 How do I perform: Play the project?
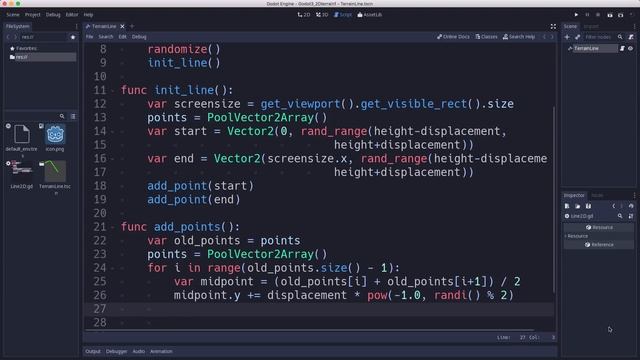[x=576, y=15]
